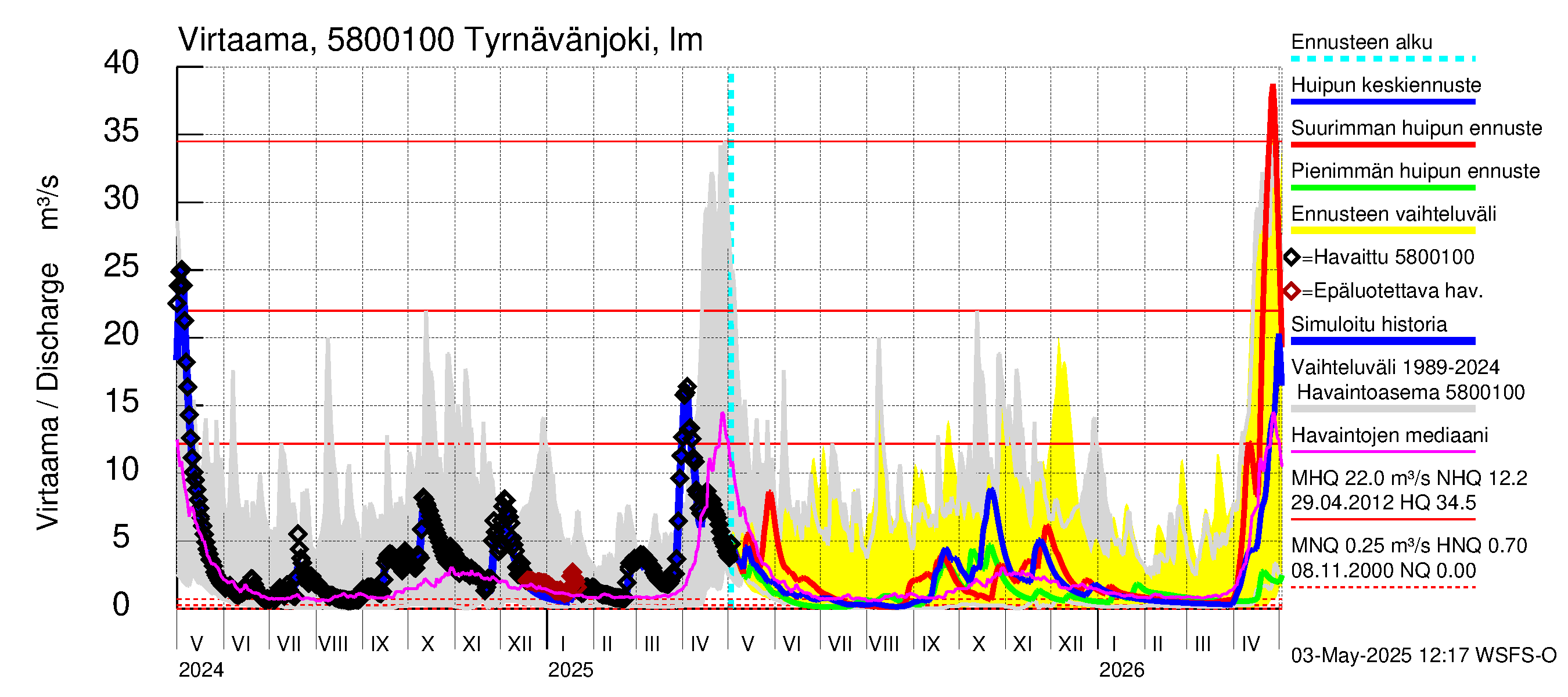Click the y-axis unit 'm³/s'
Image resolution: width=1568 pixels, height=697 pixels.
point(48,202)
